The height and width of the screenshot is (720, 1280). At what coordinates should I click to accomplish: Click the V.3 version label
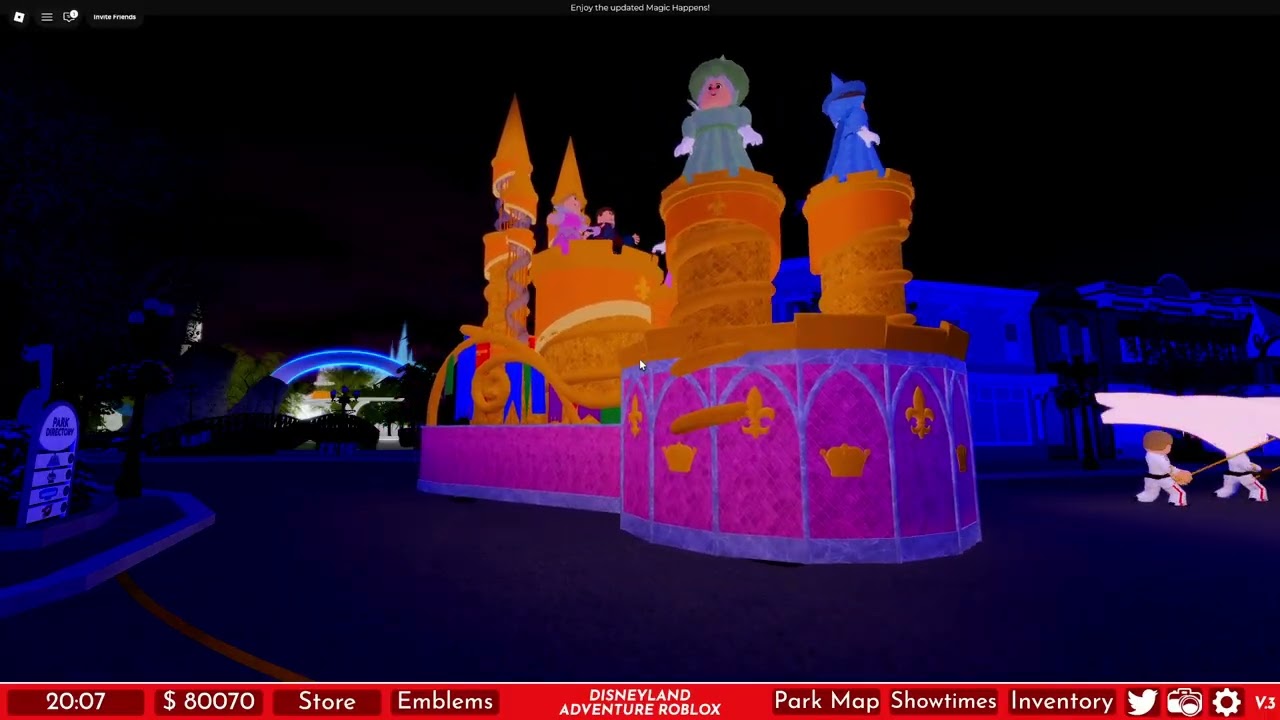click(x=1265, y=702)
